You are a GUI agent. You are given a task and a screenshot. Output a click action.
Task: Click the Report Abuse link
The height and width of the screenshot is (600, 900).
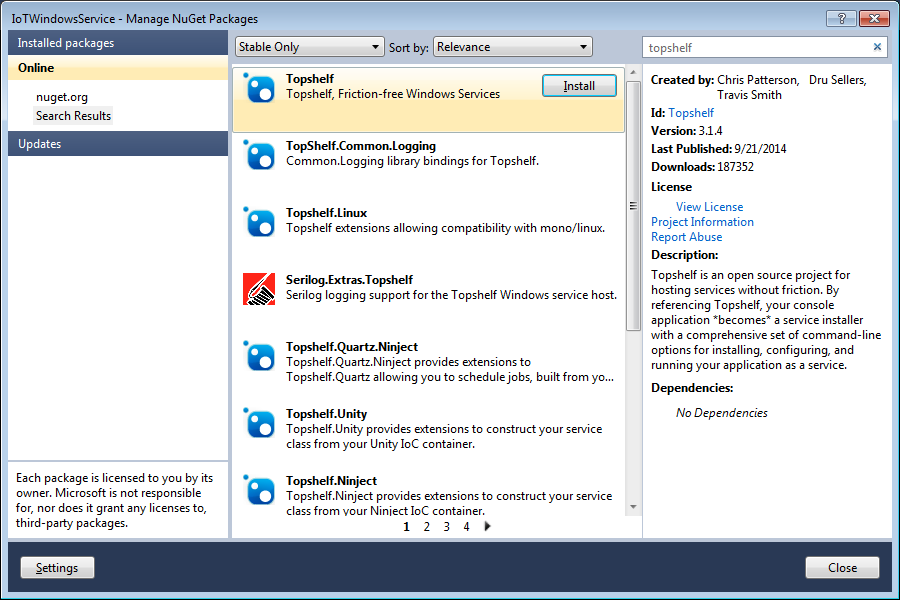686,237
